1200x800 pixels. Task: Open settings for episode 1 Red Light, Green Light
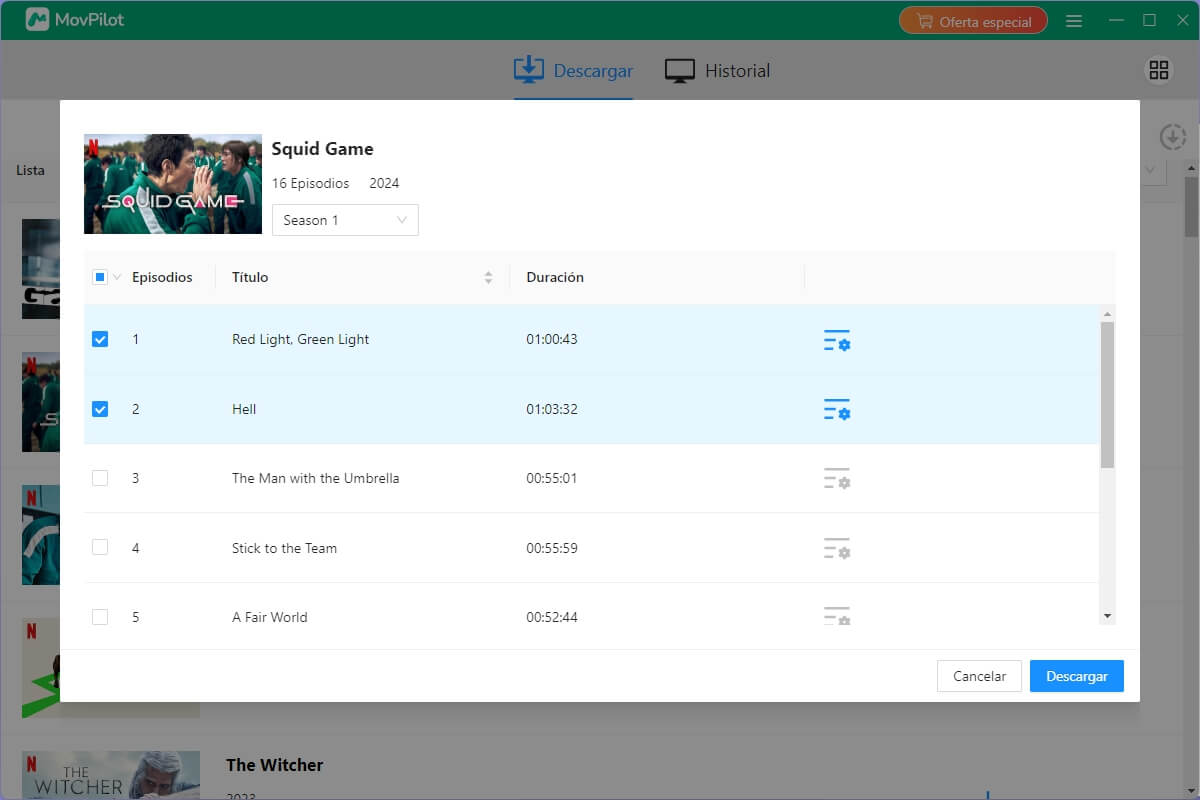(836, 340)
